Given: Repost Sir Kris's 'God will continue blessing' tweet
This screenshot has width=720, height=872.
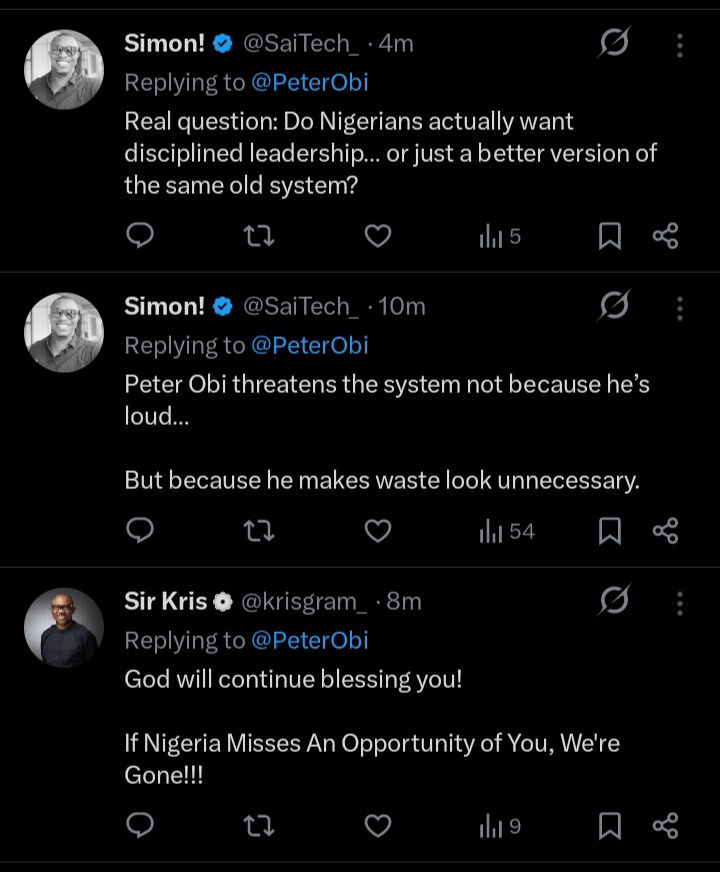Looking at the screenshot, I should coord(259,826).
